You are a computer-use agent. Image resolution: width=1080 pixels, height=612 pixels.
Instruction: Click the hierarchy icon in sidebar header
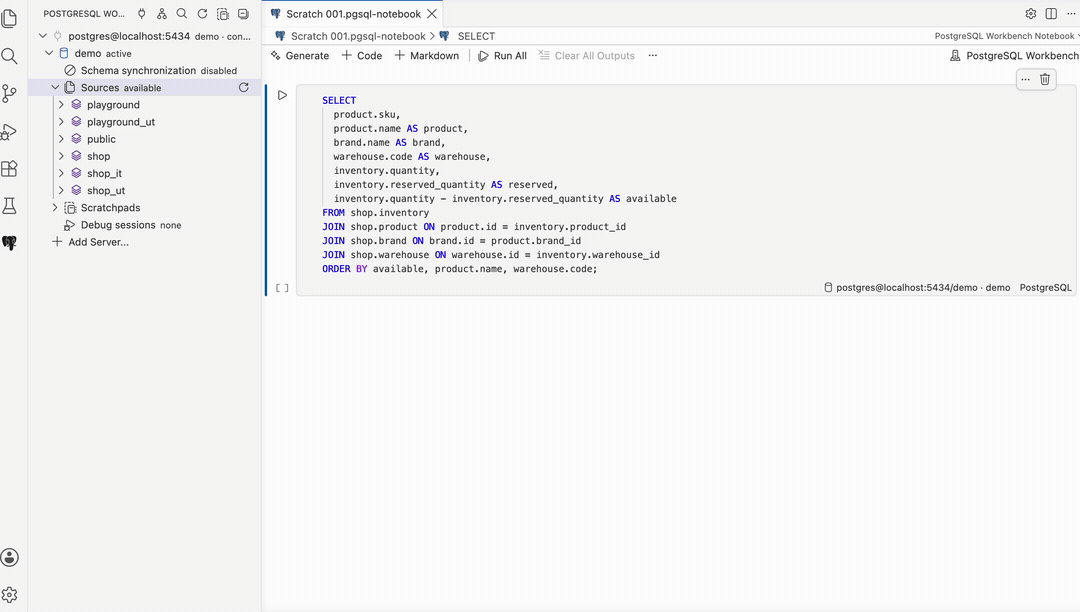[162, 14]
